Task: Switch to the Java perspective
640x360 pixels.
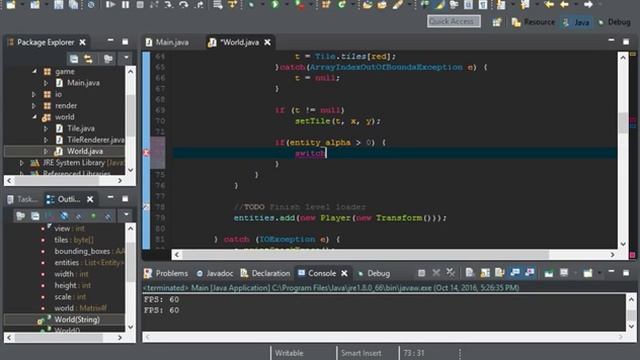Action: pyautogui.click(x=576, y=22)
